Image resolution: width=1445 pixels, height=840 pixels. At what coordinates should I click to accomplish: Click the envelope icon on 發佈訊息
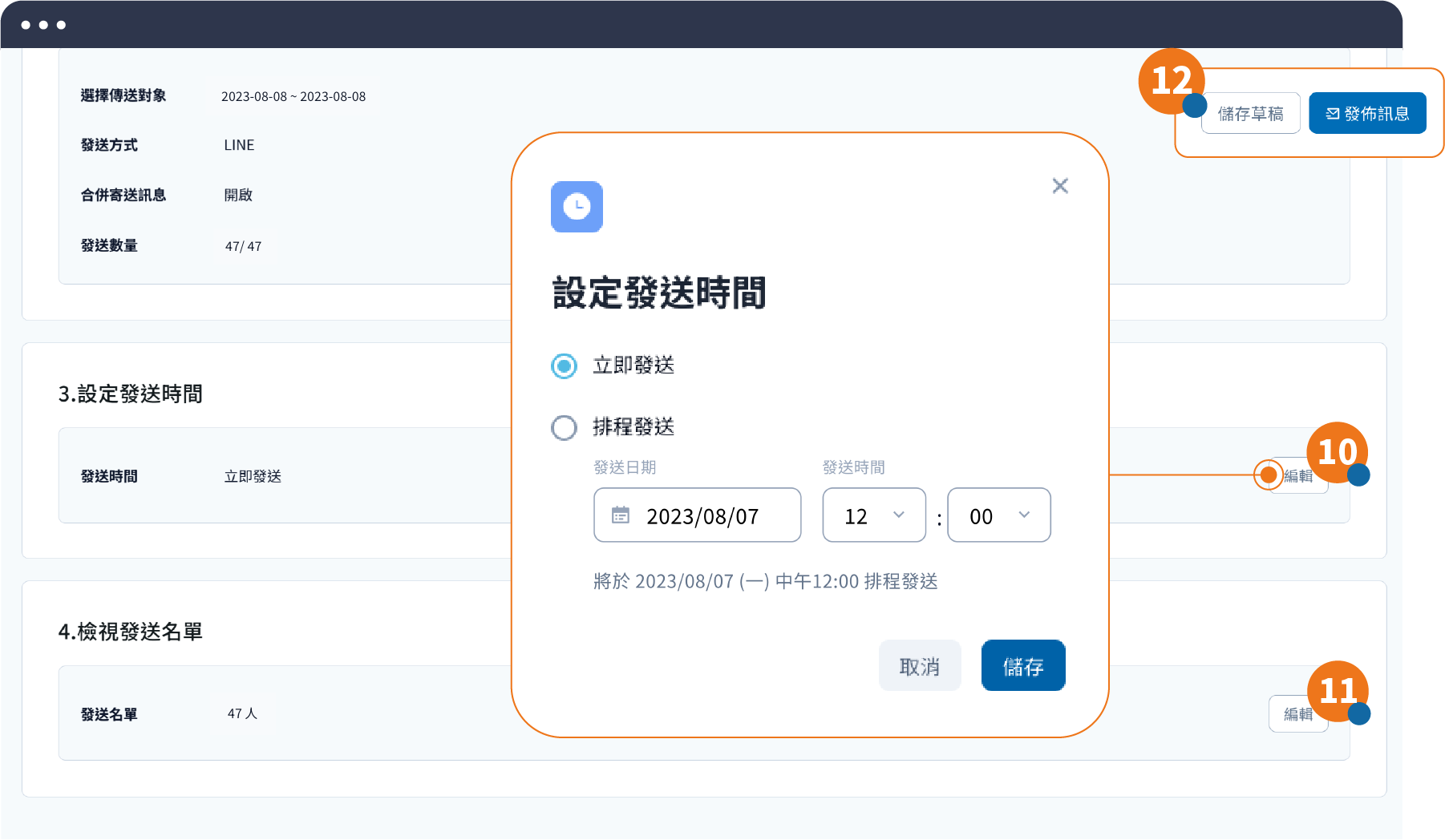pos(1333,114)
